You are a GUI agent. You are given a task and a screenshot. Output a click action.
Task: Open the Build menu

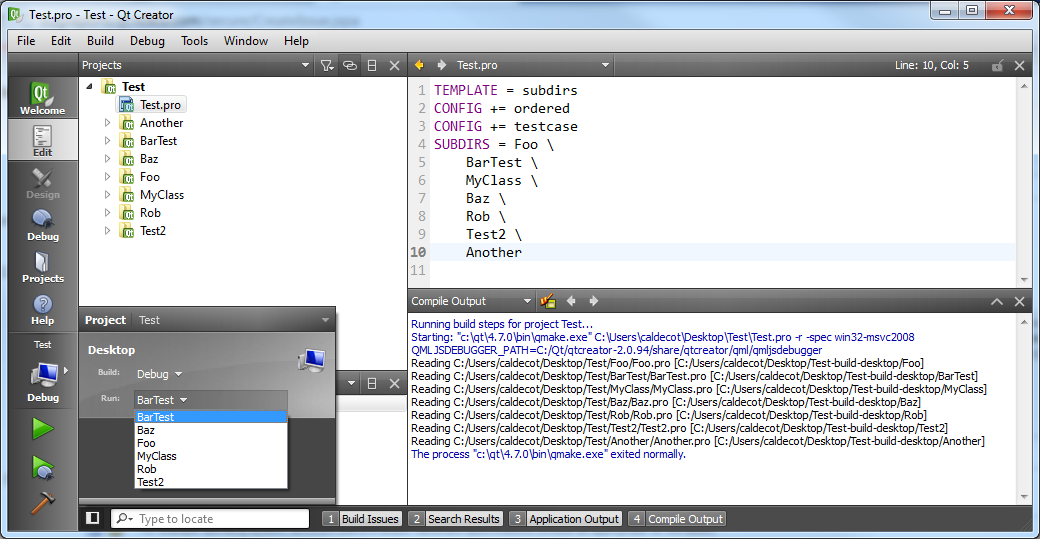tap(100, 41)
